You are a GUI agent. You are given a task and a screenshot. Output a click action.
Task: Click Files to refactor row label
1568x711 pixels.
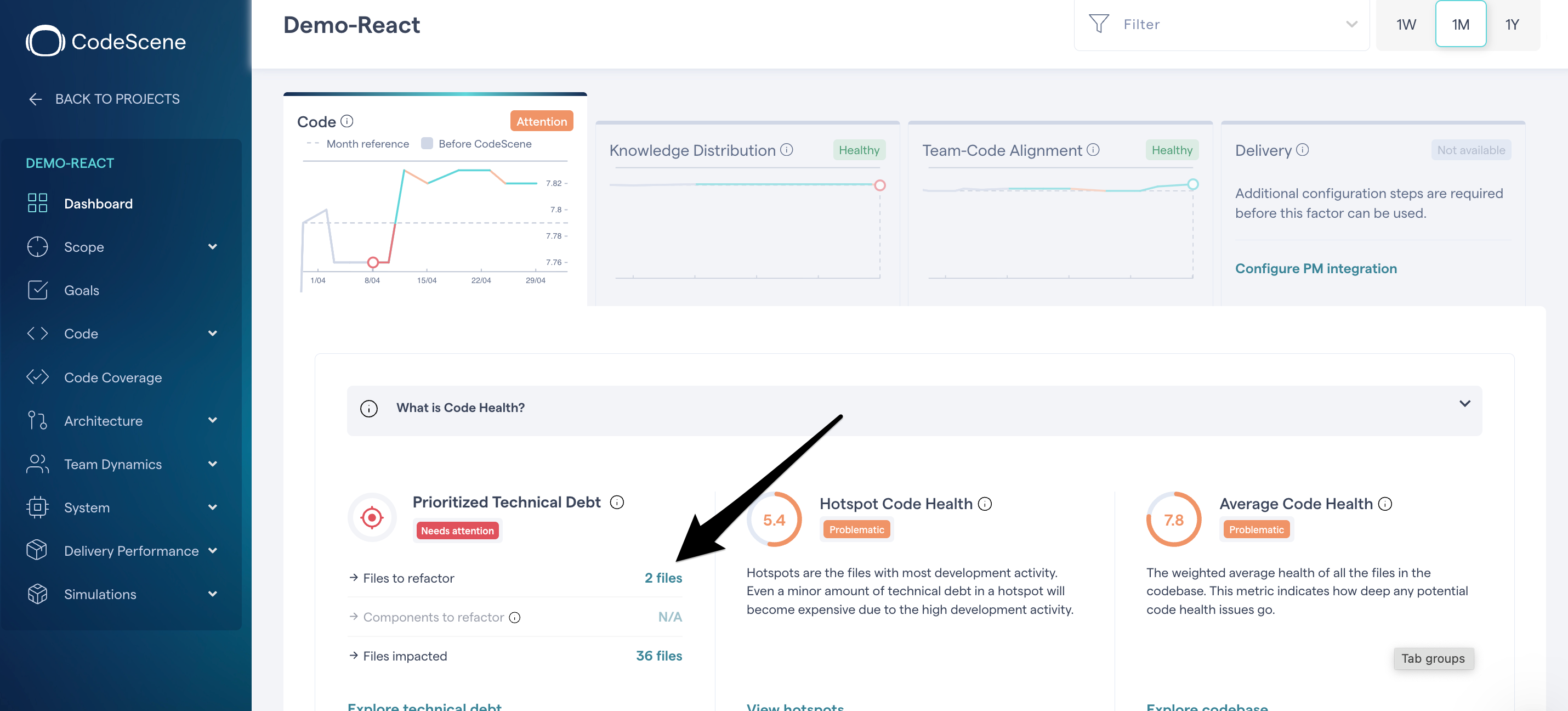[408, 578]
